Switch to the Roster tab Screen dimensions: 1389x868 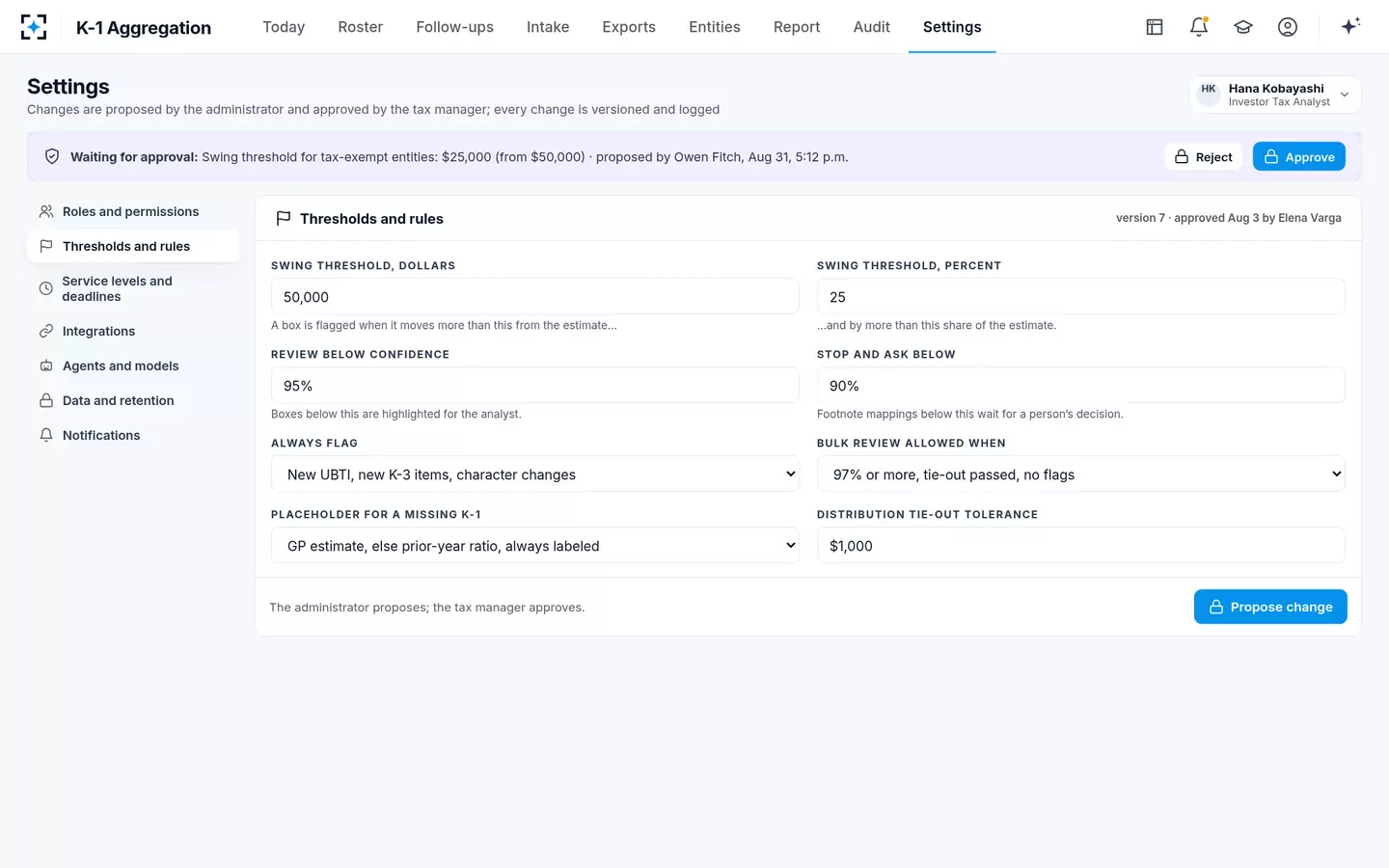click(361, 27)
